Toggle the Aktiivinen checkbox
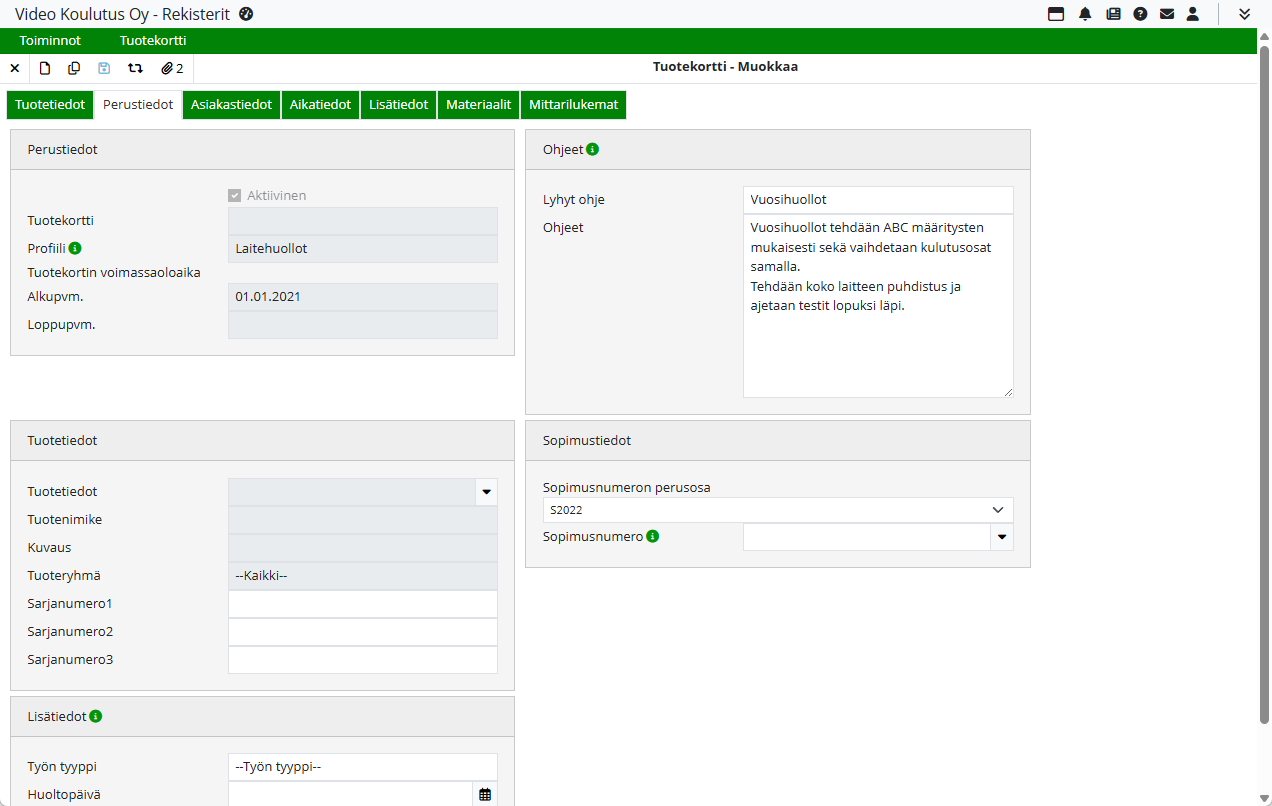 pyautogui.click(x=235, y=196)
